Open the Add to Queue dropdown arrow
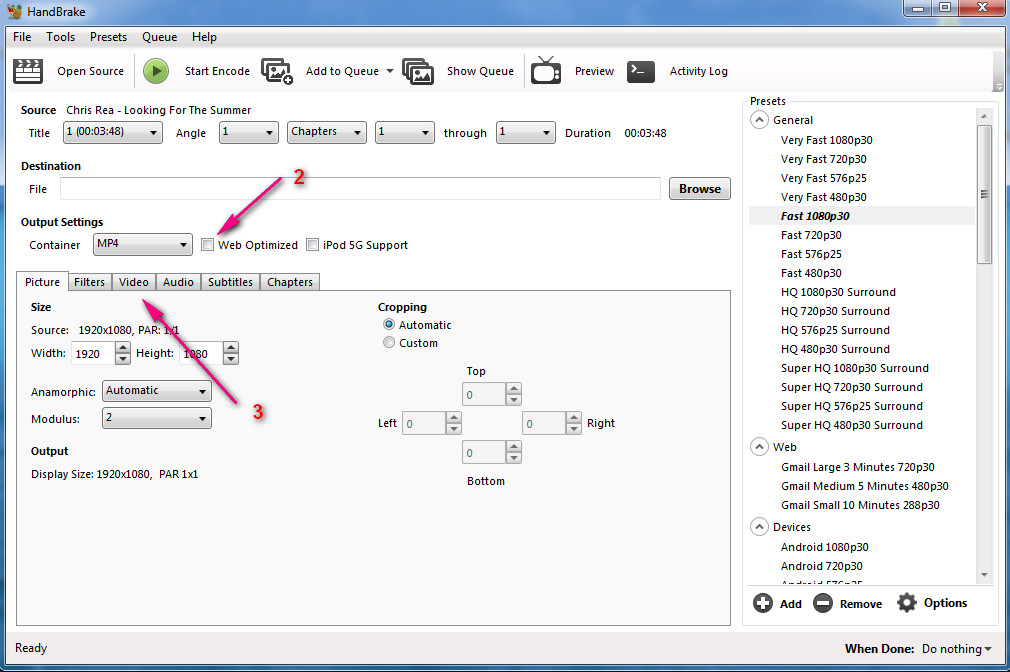 click(x=390, y=71)
